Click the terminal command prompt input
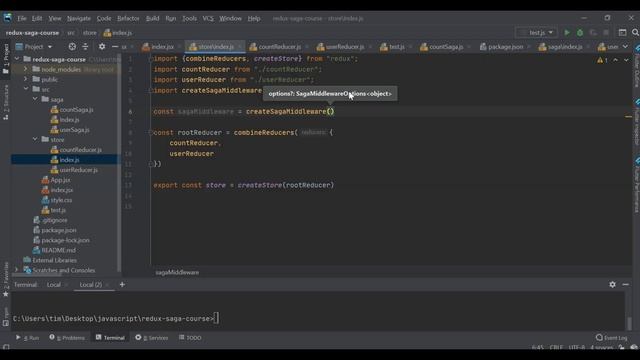This screenshot has width=640, height=360. [x=216, y=318]
